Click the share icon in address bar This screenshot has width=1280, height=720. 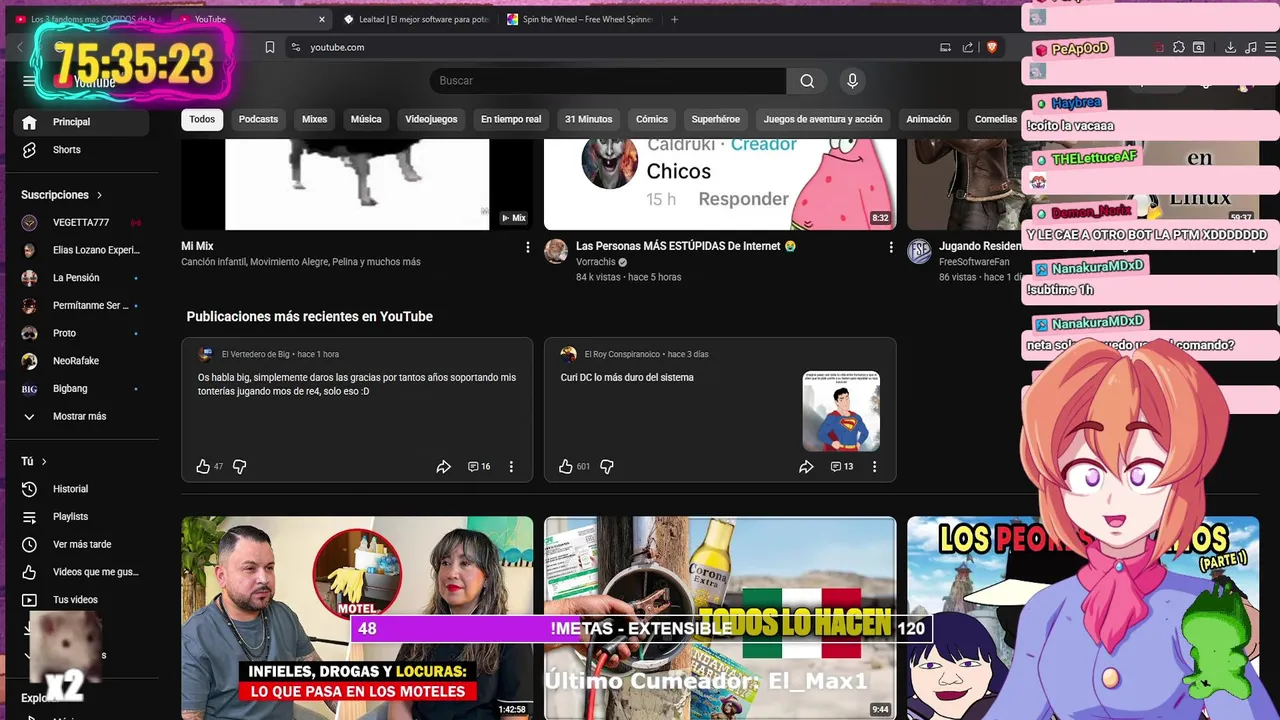pos(968,47)
